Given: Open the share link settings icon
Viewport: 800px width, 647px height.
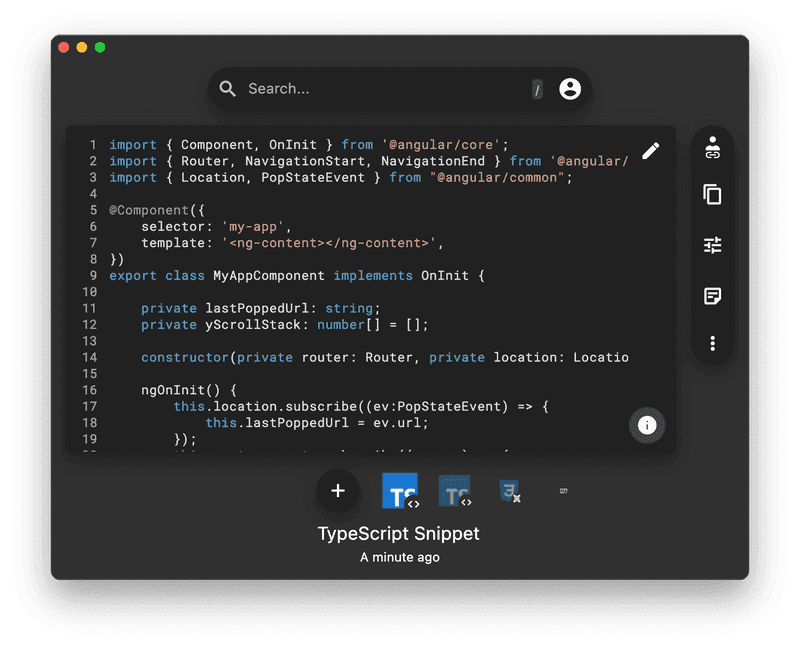Looking at the screenshot, I should (712, 146).
